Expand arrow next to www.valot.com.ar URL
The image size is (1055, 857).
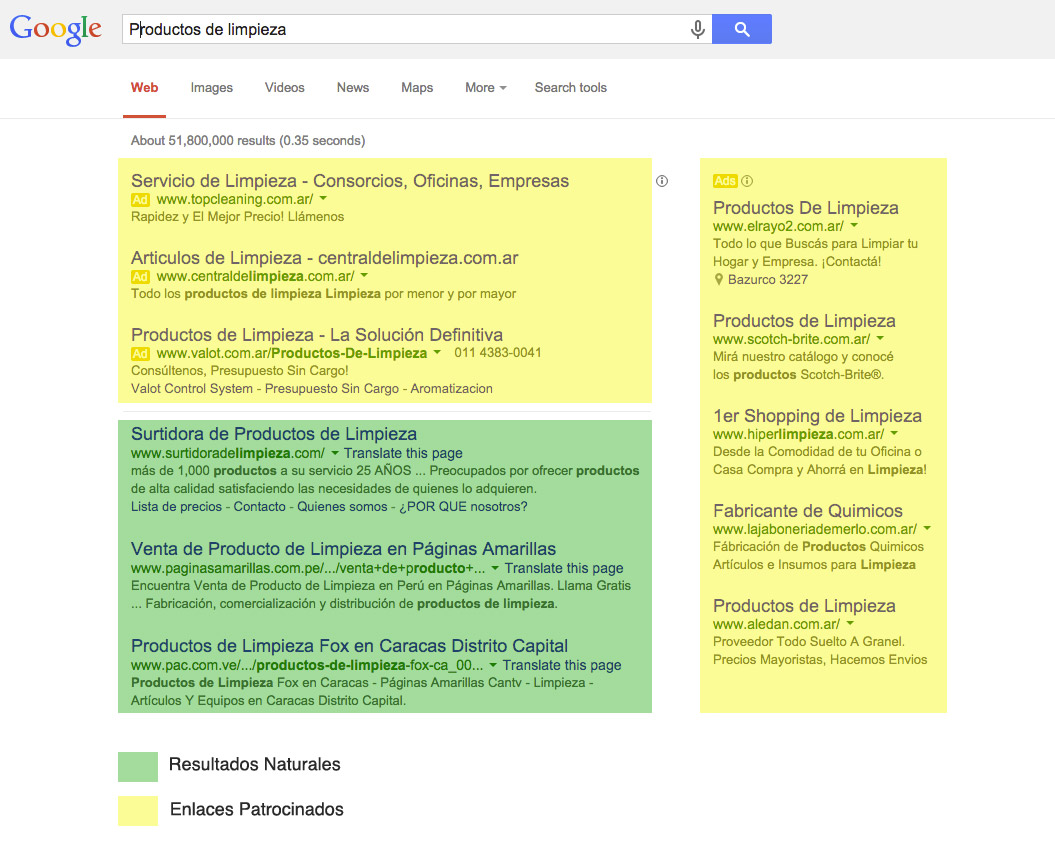pyautogui.click(x=437, y=352)
